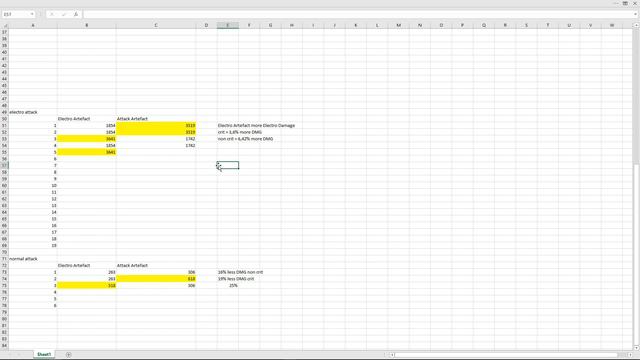
Task: Select cell C54 with value 1742
Action: point(156,145)
